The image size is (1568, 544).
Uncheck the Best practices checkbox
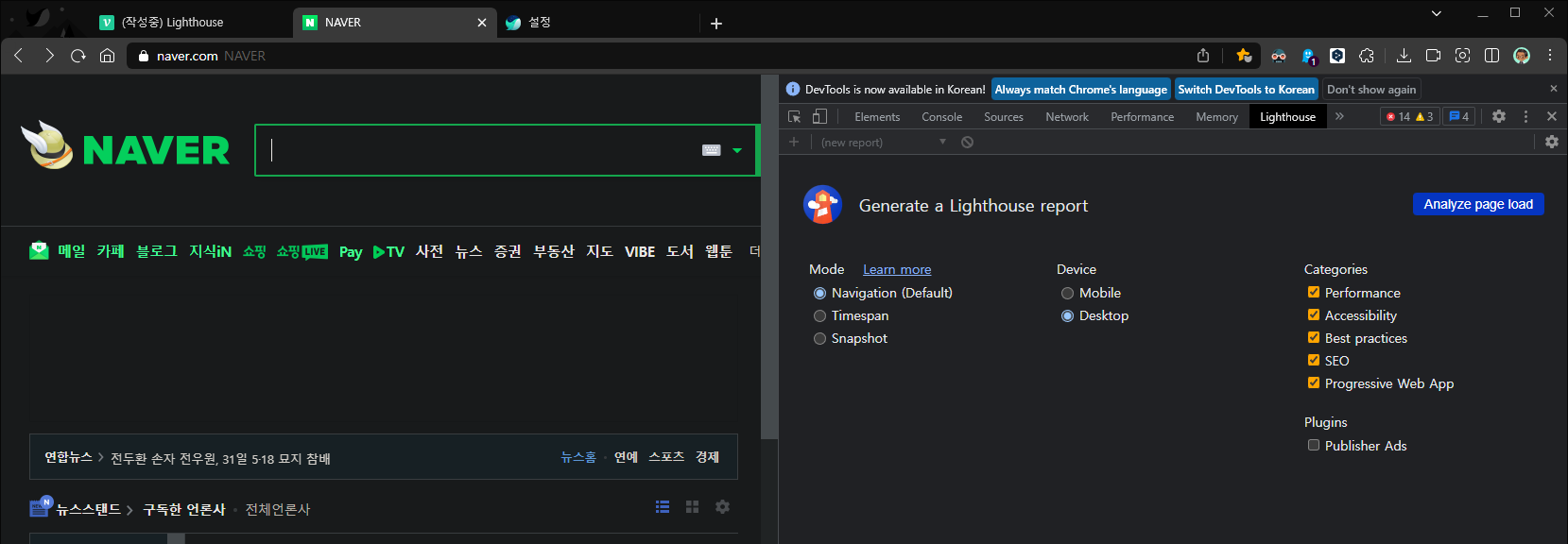[x=1313, y=337]
